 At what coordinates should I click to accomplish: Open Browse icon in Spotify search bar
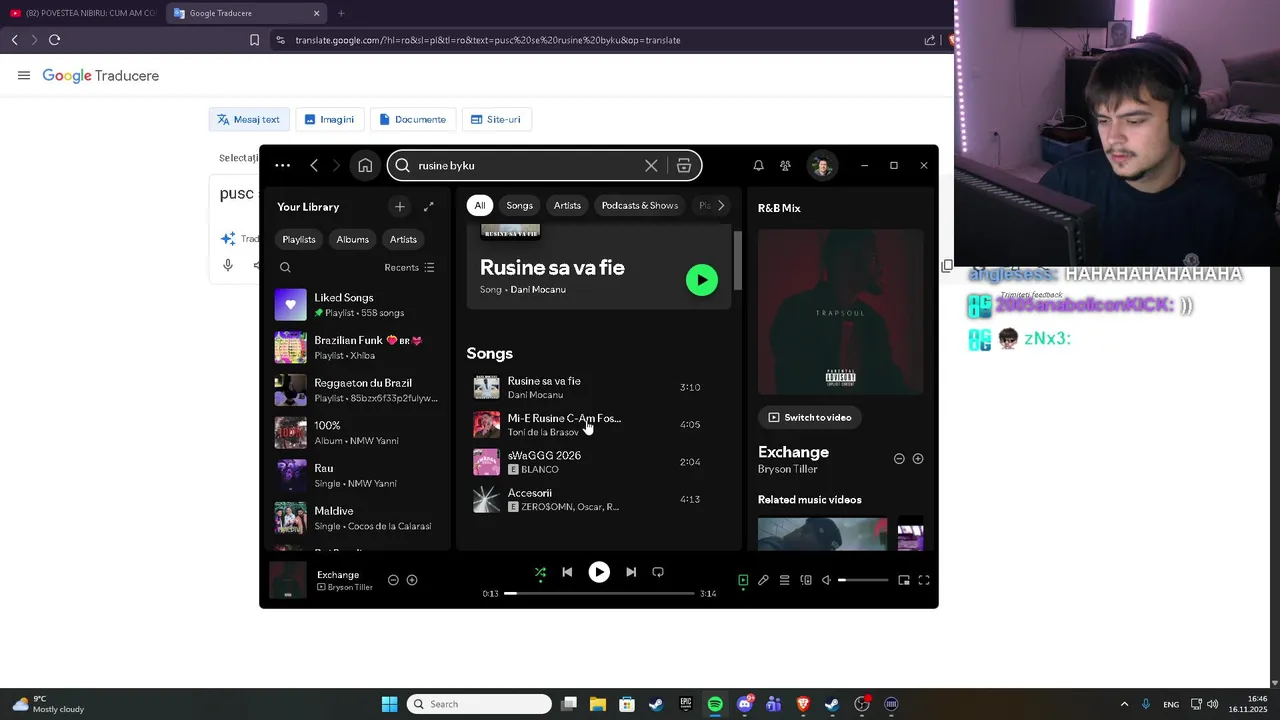(x=684, y=166)
